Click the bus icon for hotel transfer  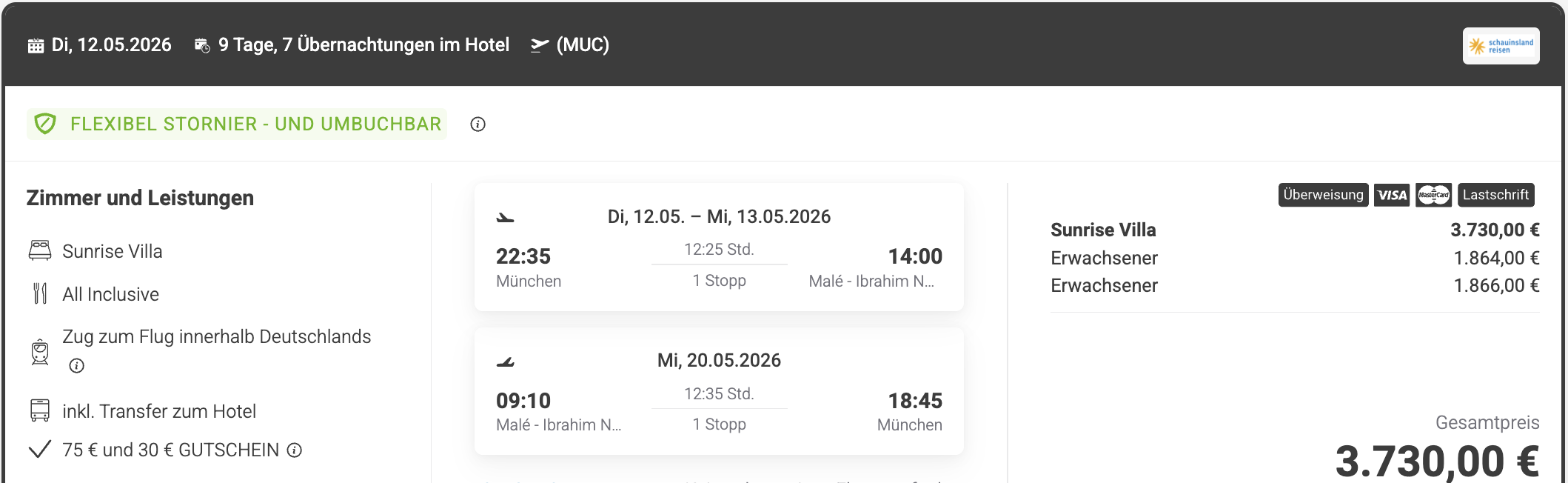pos(40,410)
